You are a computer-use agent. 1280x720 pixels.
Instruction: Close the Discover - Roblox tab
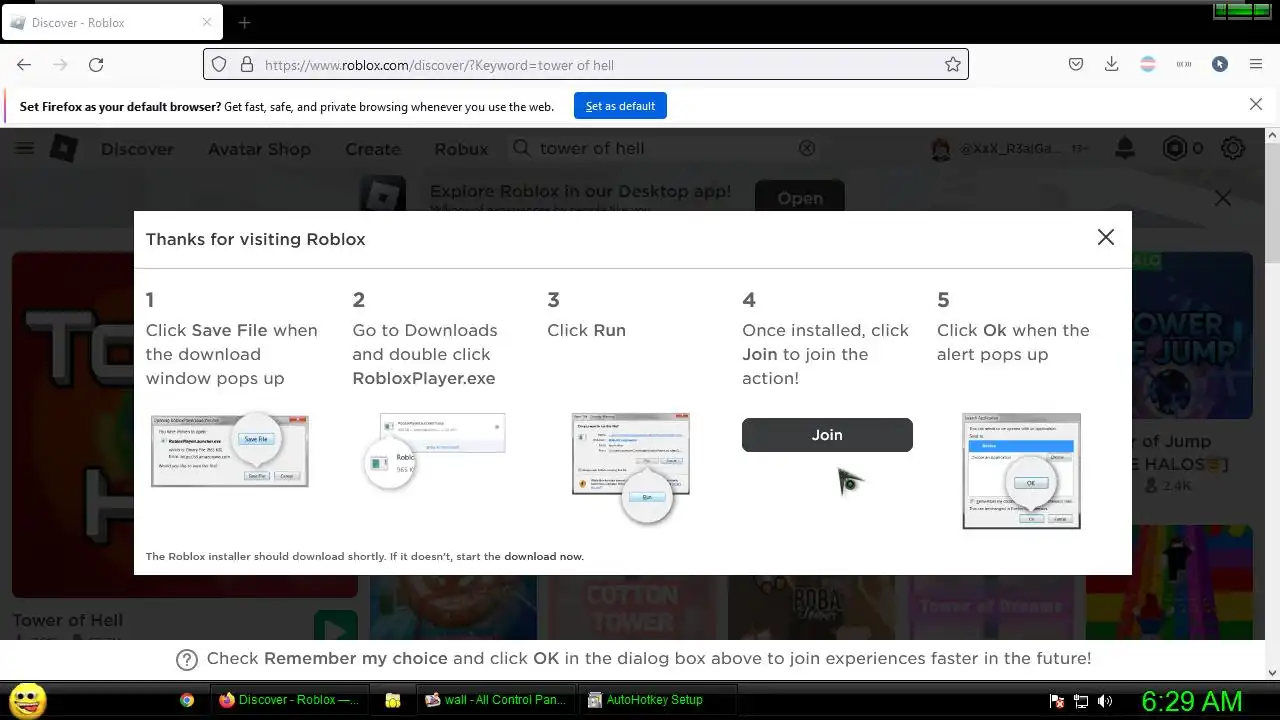pos(207,22)
